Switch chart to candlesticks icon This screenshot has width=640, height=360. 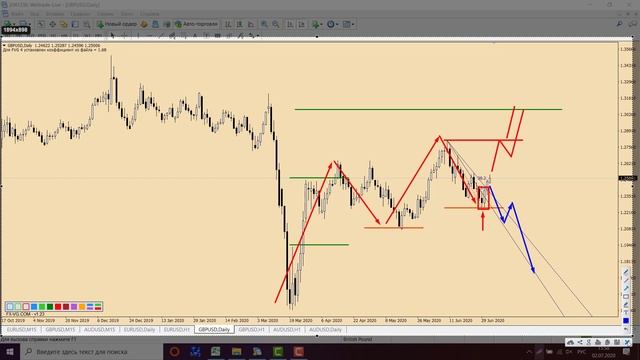[x=240, y=24]
